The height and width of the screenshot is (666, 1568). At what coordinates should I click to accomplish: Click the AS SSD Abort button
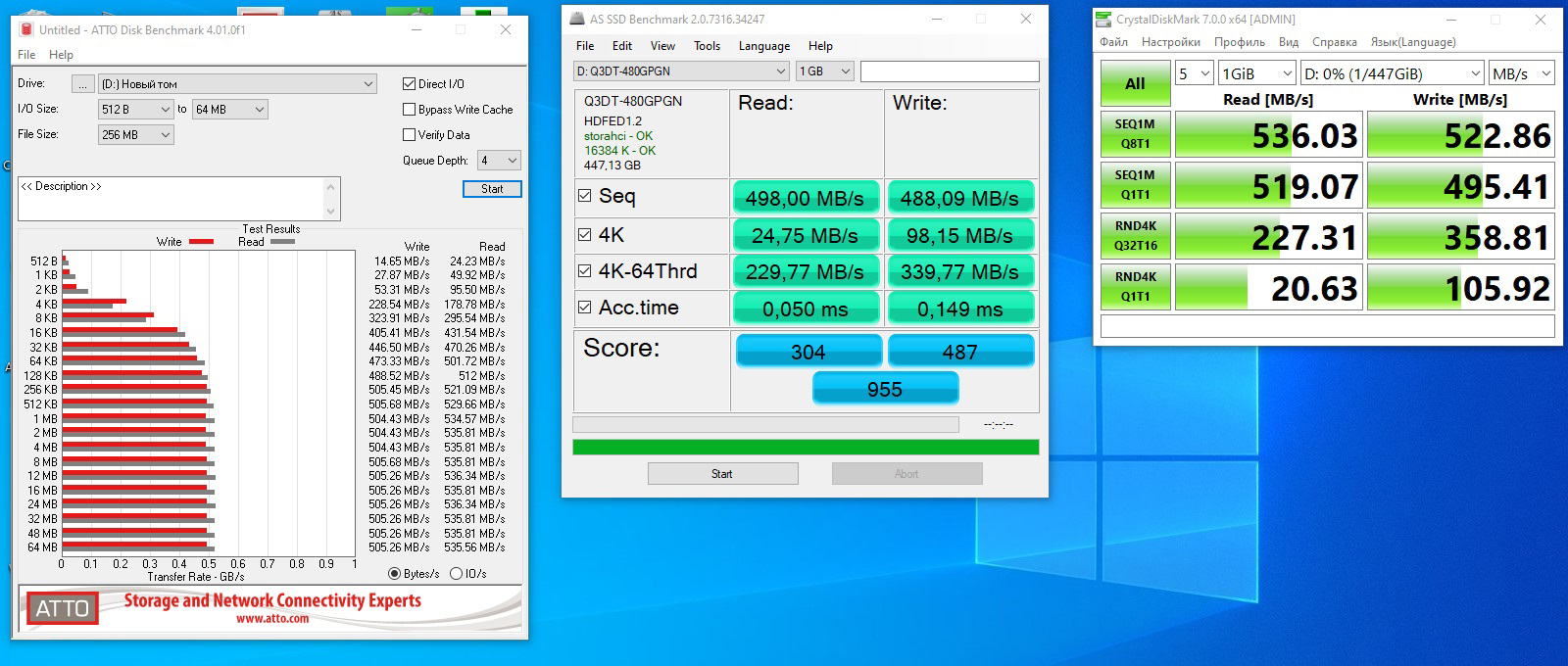coord(906,474)
